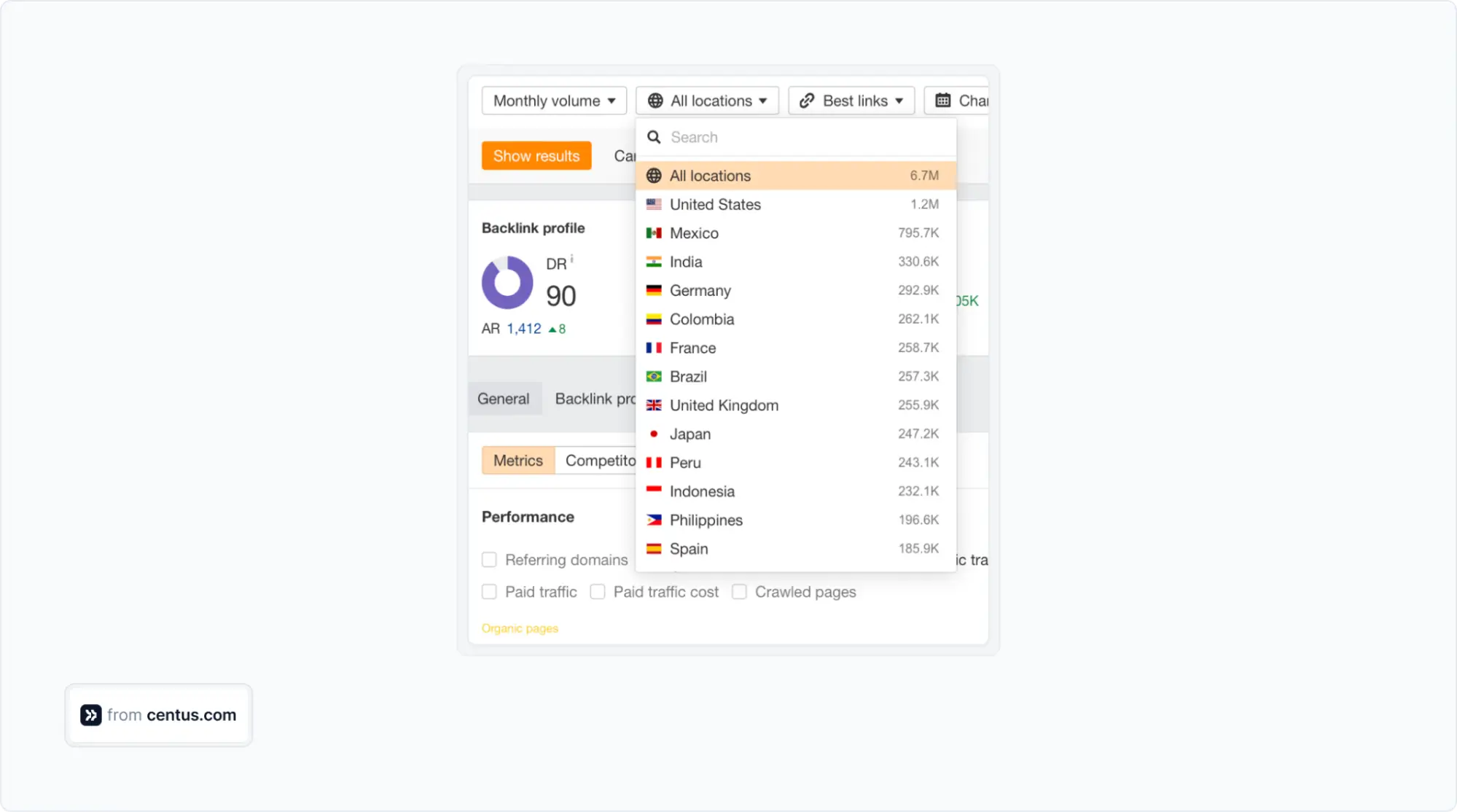
Task: Click the Show results button
Action: tap(536, 155)
